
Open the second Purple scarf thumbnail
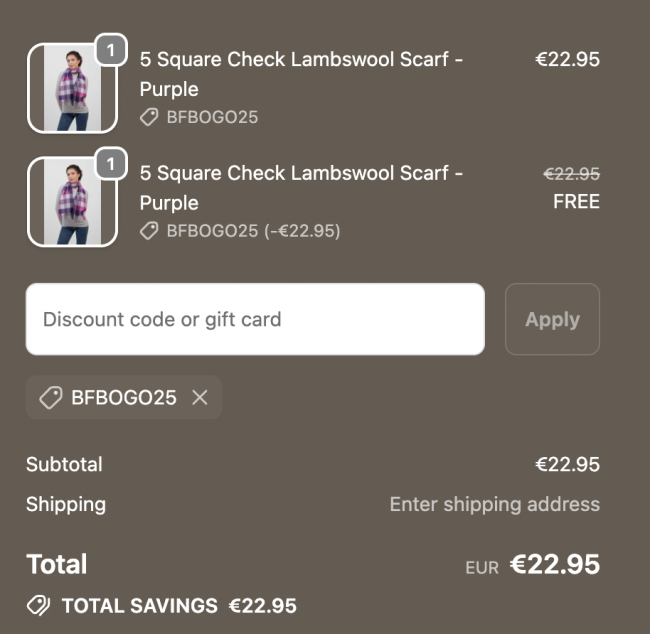click(x=65, y=202)
